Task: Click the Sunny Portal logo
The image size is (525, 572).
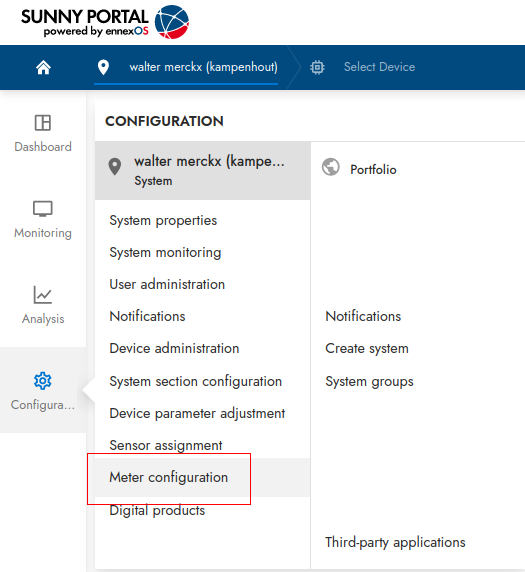Action: coord(105,22)
